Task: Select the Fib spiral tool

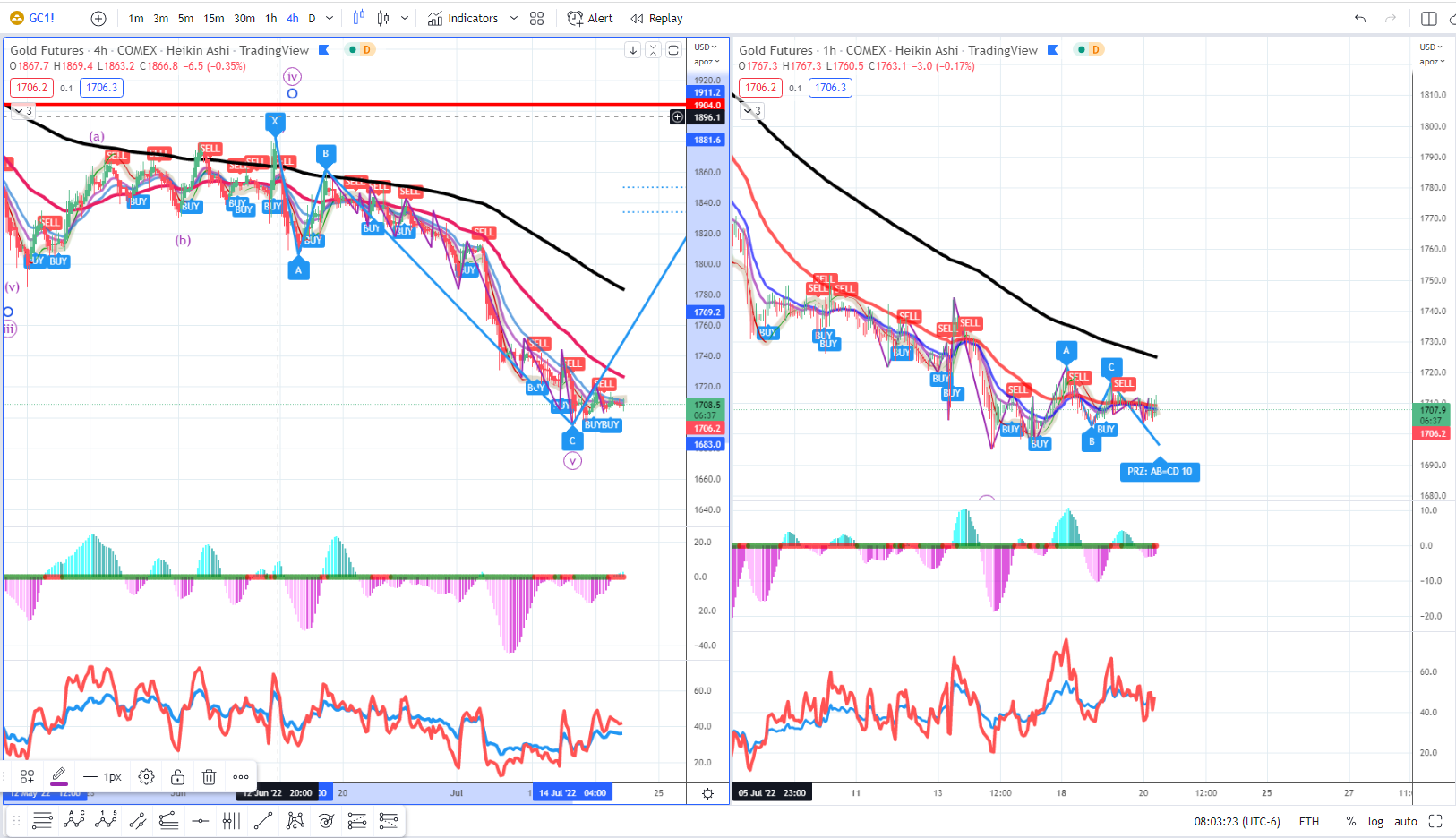Action: click(x=326, y=820)
